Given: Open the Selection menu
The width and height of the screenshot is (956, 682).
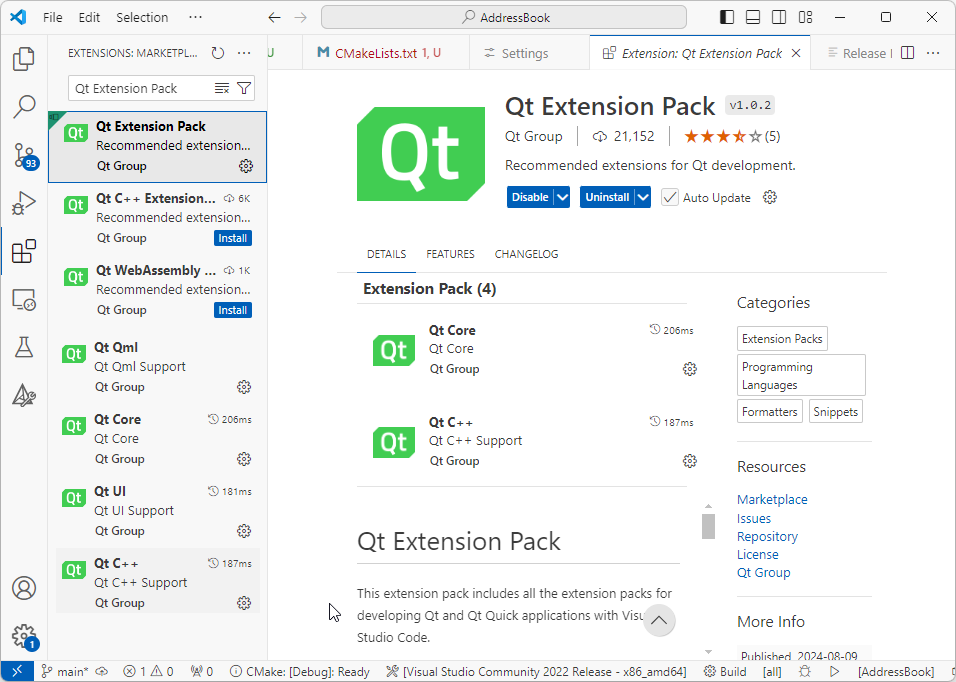Looking at the screenshot, I should tap(142, 17).
